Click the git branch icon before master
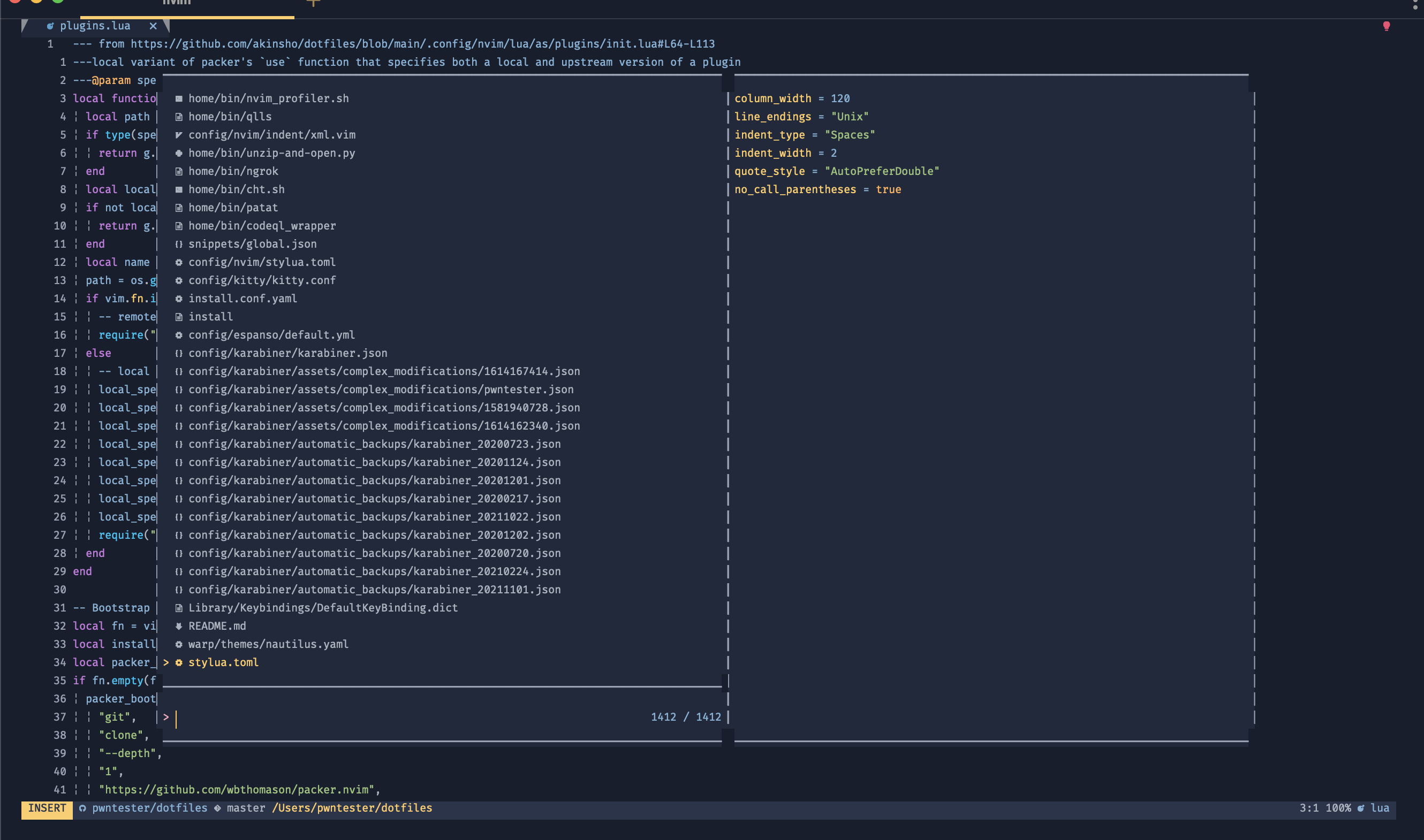The height and width of the screenshot is (840, 1424). pos(217,808)
